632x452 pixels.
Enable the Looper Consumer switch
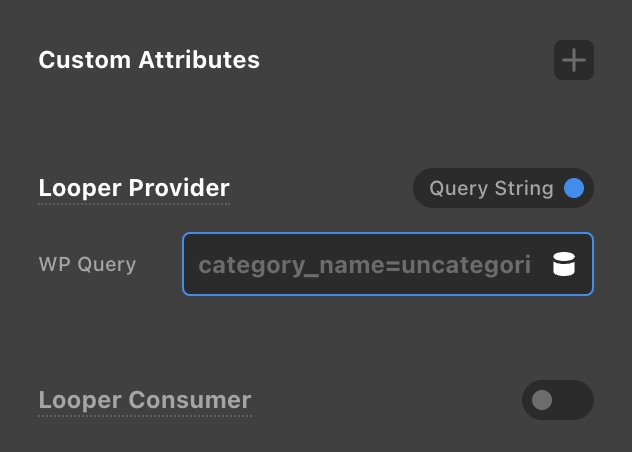(557, 401)
